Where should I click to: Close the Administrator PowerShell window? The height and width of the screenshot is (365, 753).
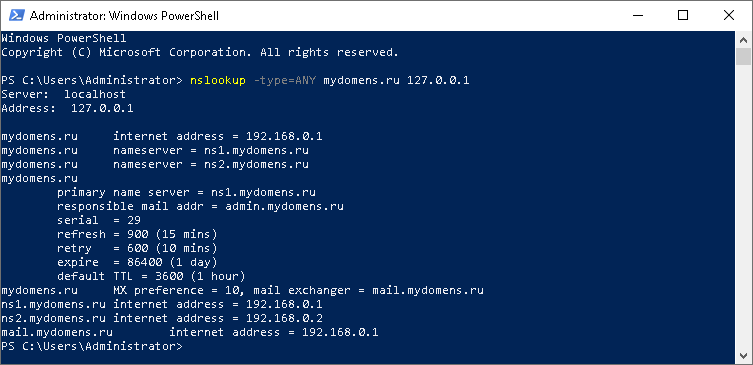729,15
